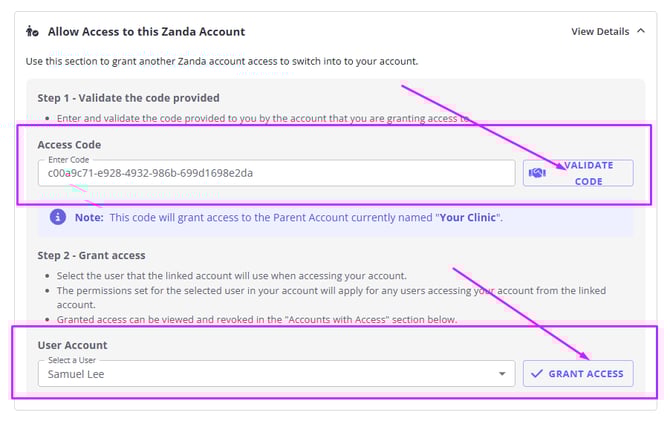This screenshot has height=421, width=670.
Task: Click the Access Code section label
Action: pos(70,144)
